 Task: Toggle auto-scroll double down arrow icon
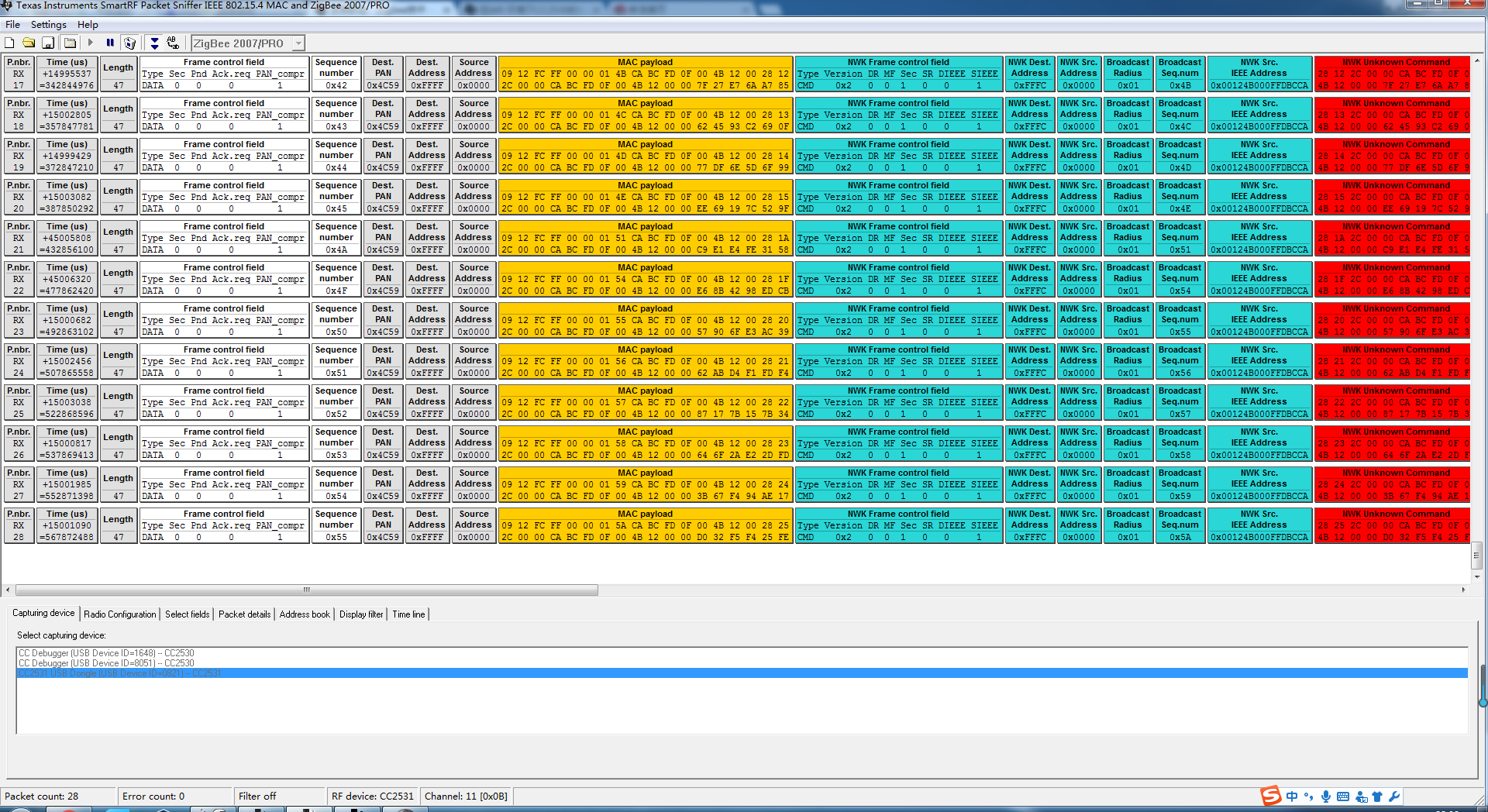(x=154, y=43)
